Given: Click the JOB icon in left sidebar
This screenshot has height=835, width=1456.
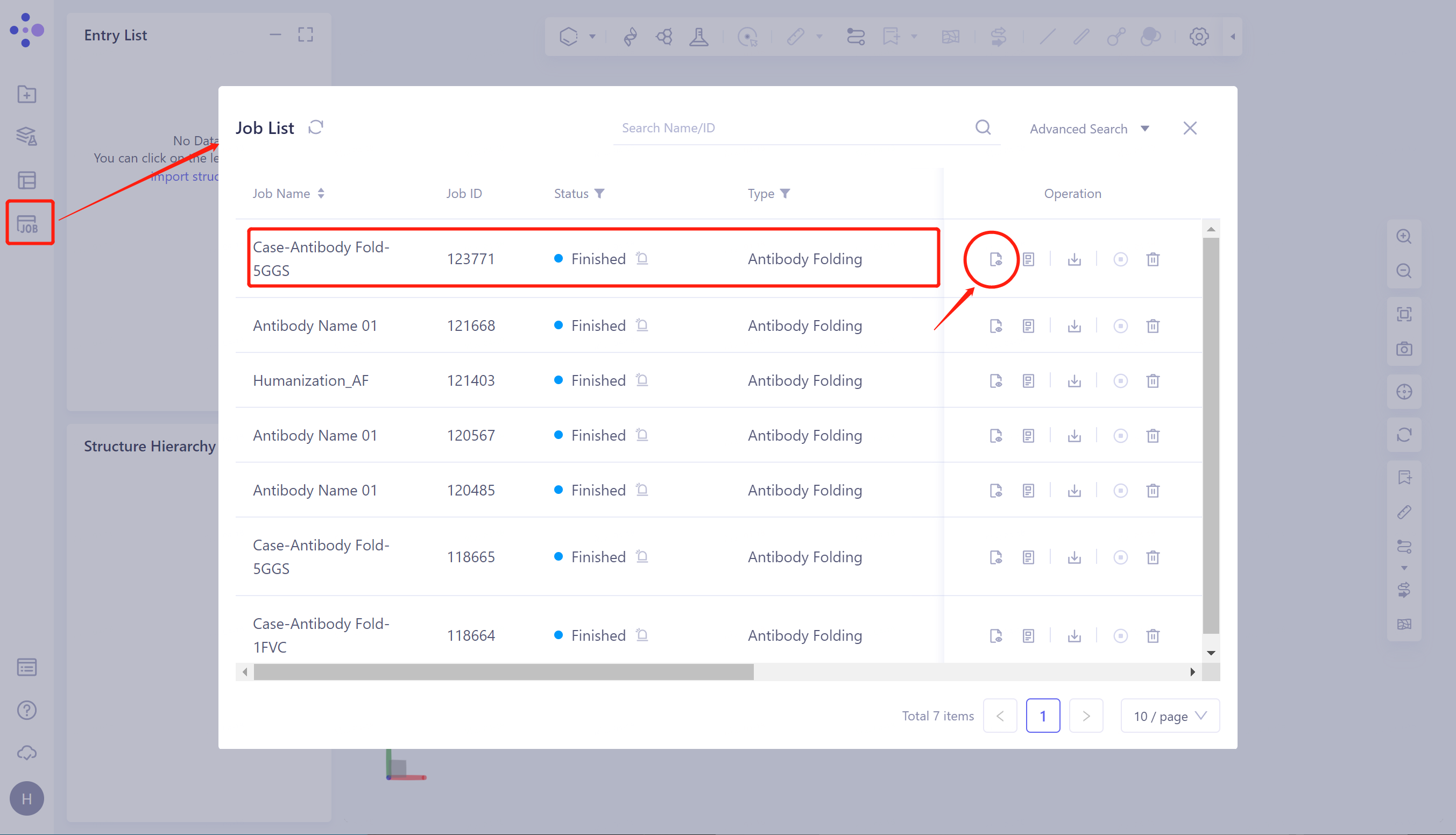Looking at the screenshot, I should pos(27,224).
